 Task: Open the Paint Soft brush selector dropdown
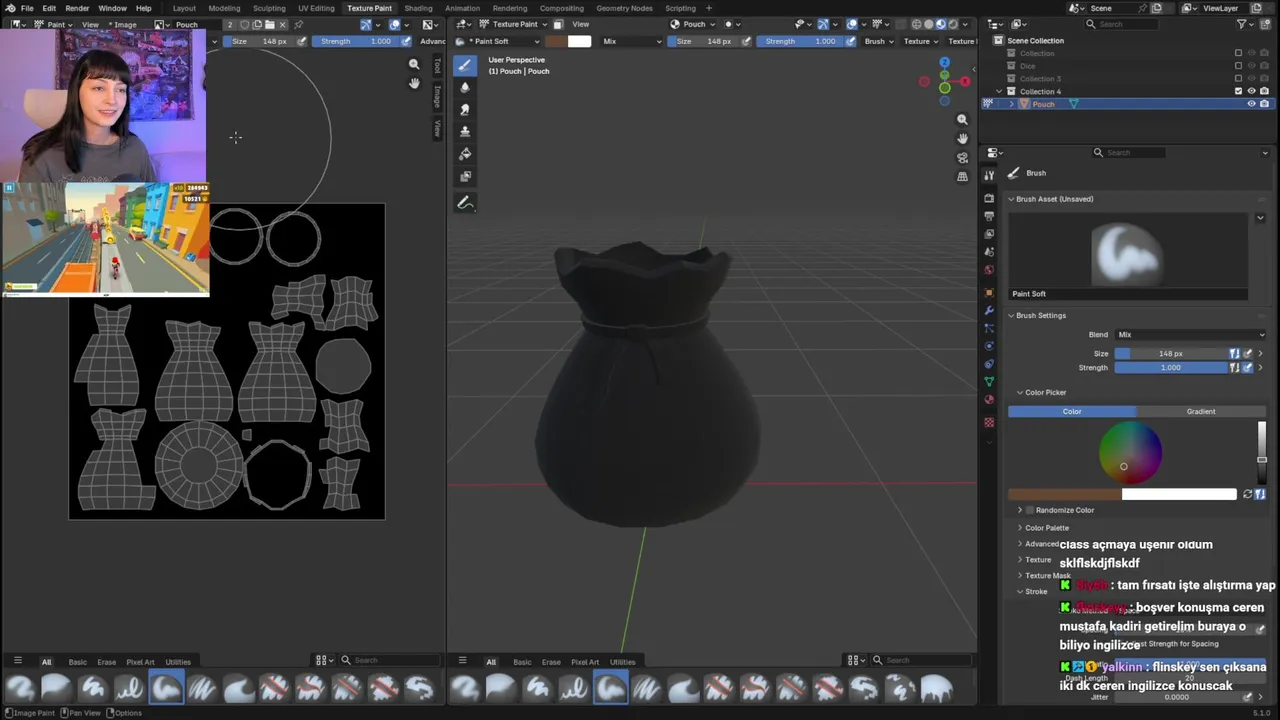[497, 41]
